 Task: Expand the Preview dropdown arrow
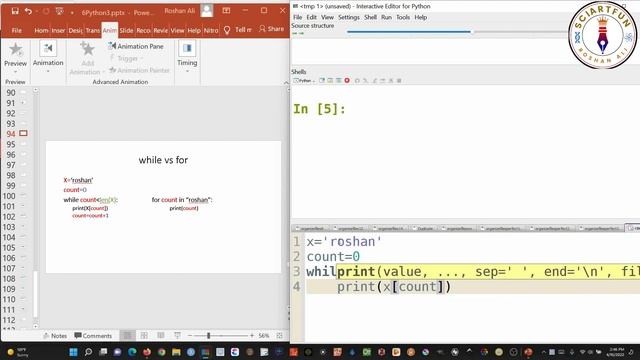pos(16,72)
